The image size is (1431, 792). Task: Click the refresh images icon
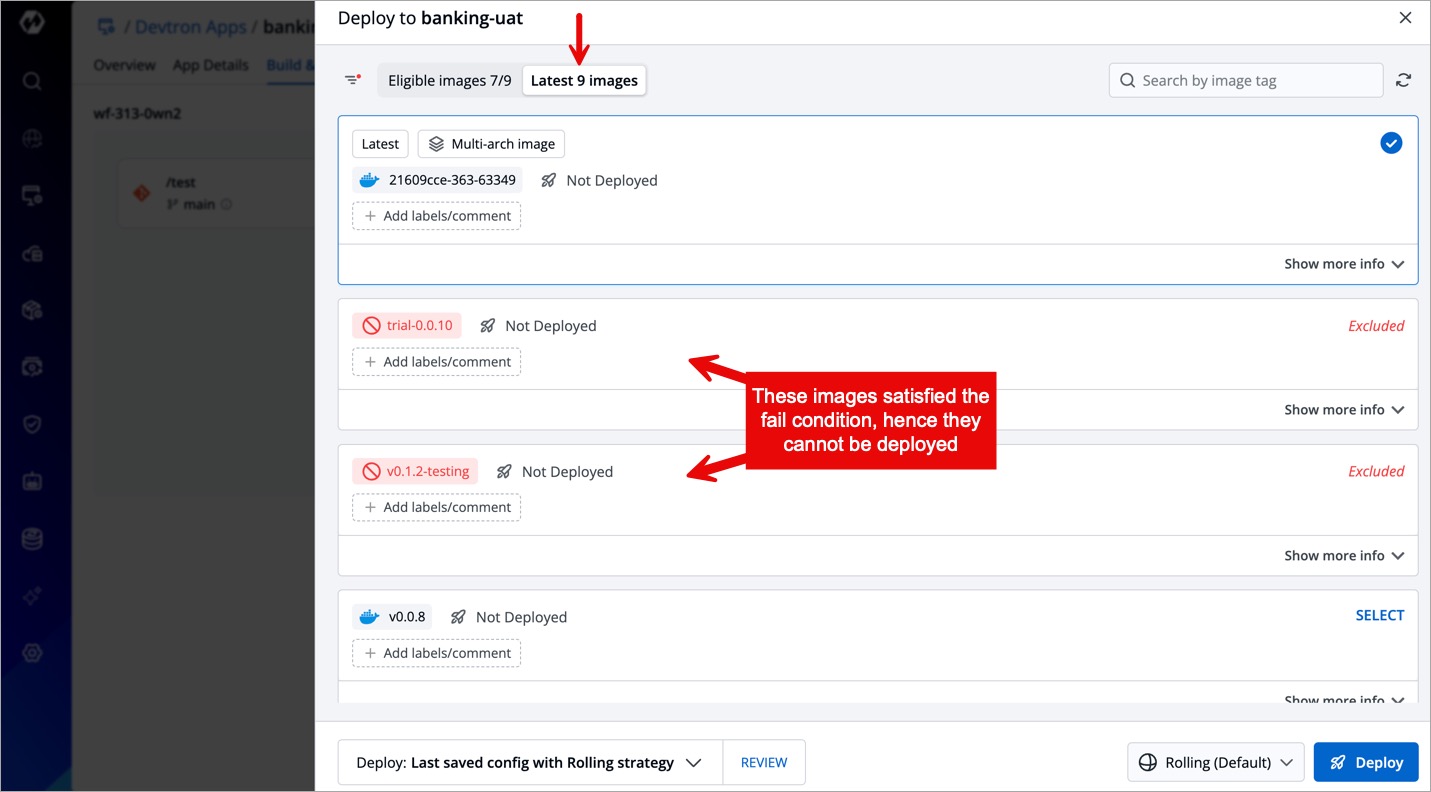(1404, 80)
